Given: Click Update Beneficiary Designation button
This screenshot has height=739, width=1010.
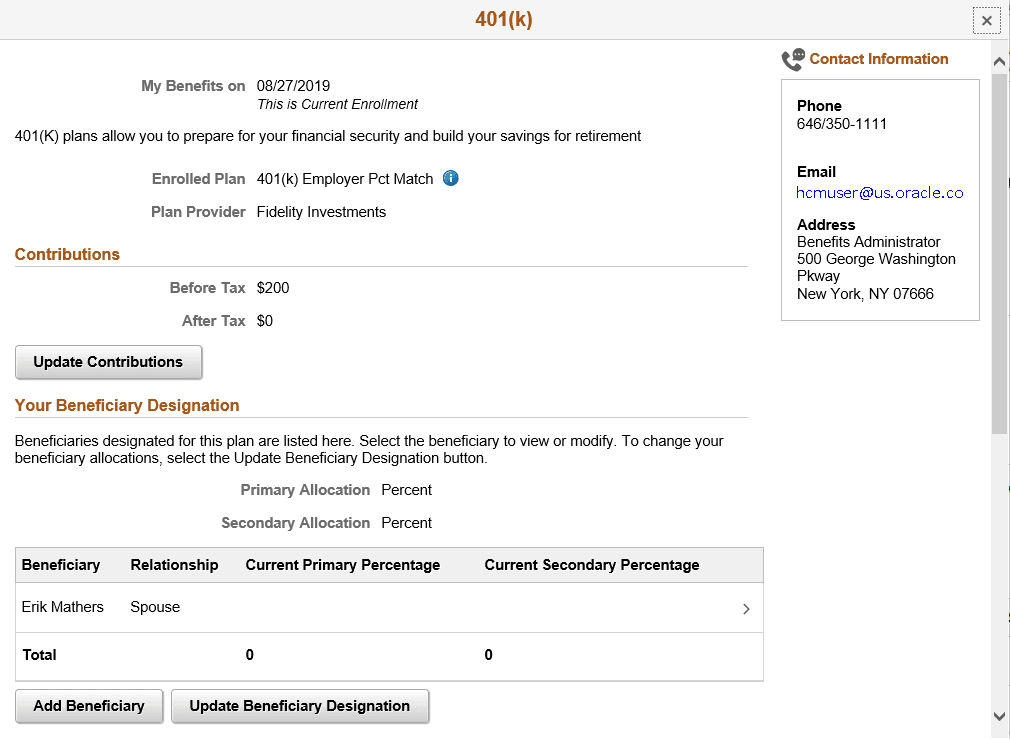Looking at the screenshot, I should 300,706.
